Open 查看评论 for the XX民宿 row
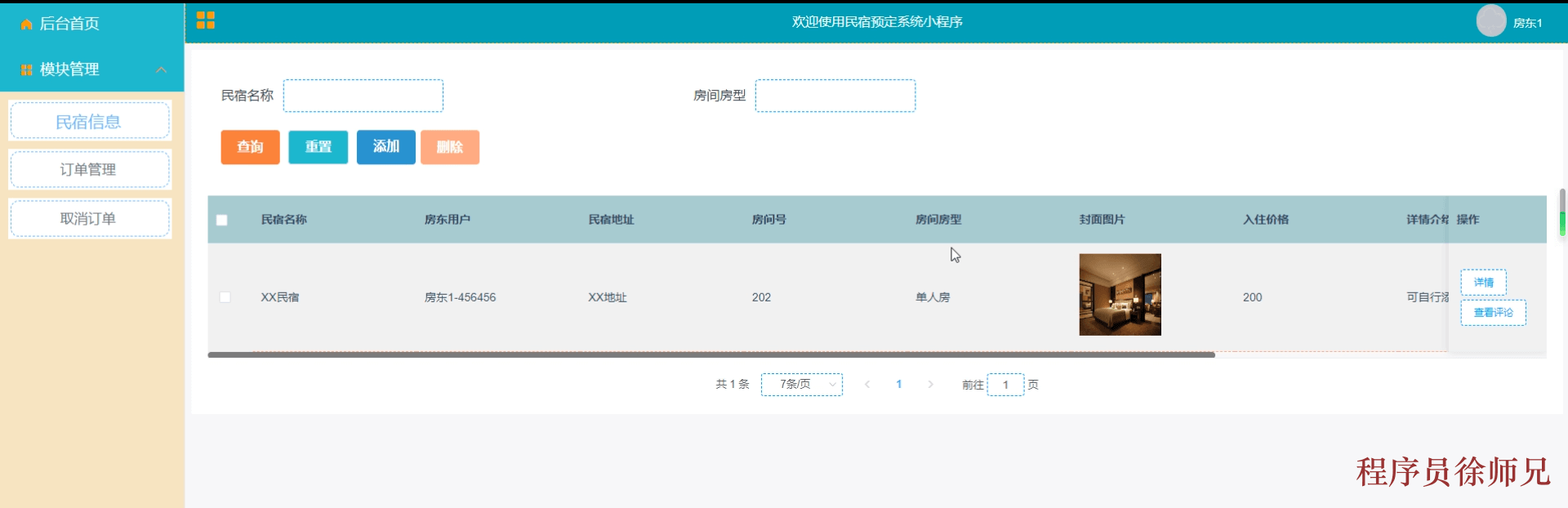1568x508 pixels. [1493, 313]
